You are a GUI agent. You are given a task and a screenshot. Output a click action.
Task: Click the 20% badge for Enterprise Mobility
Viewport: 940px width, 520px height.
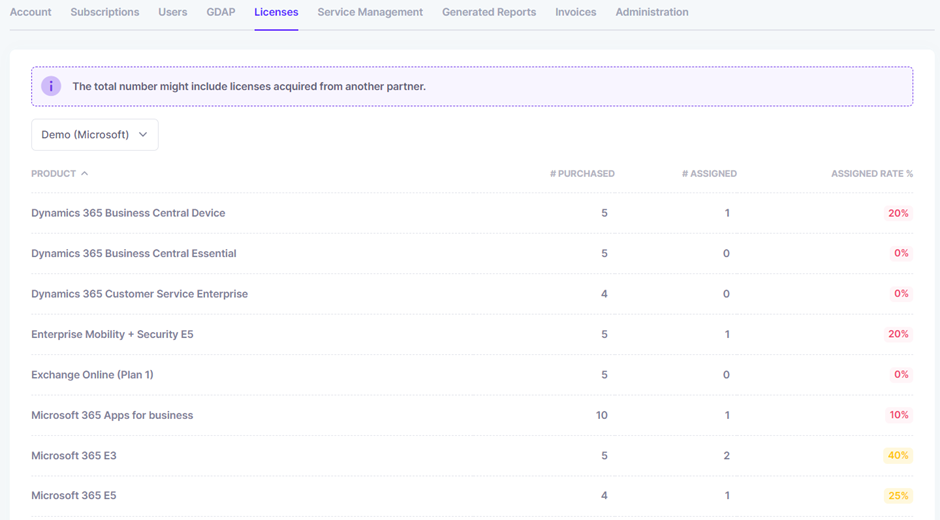[x=898, y=334]
